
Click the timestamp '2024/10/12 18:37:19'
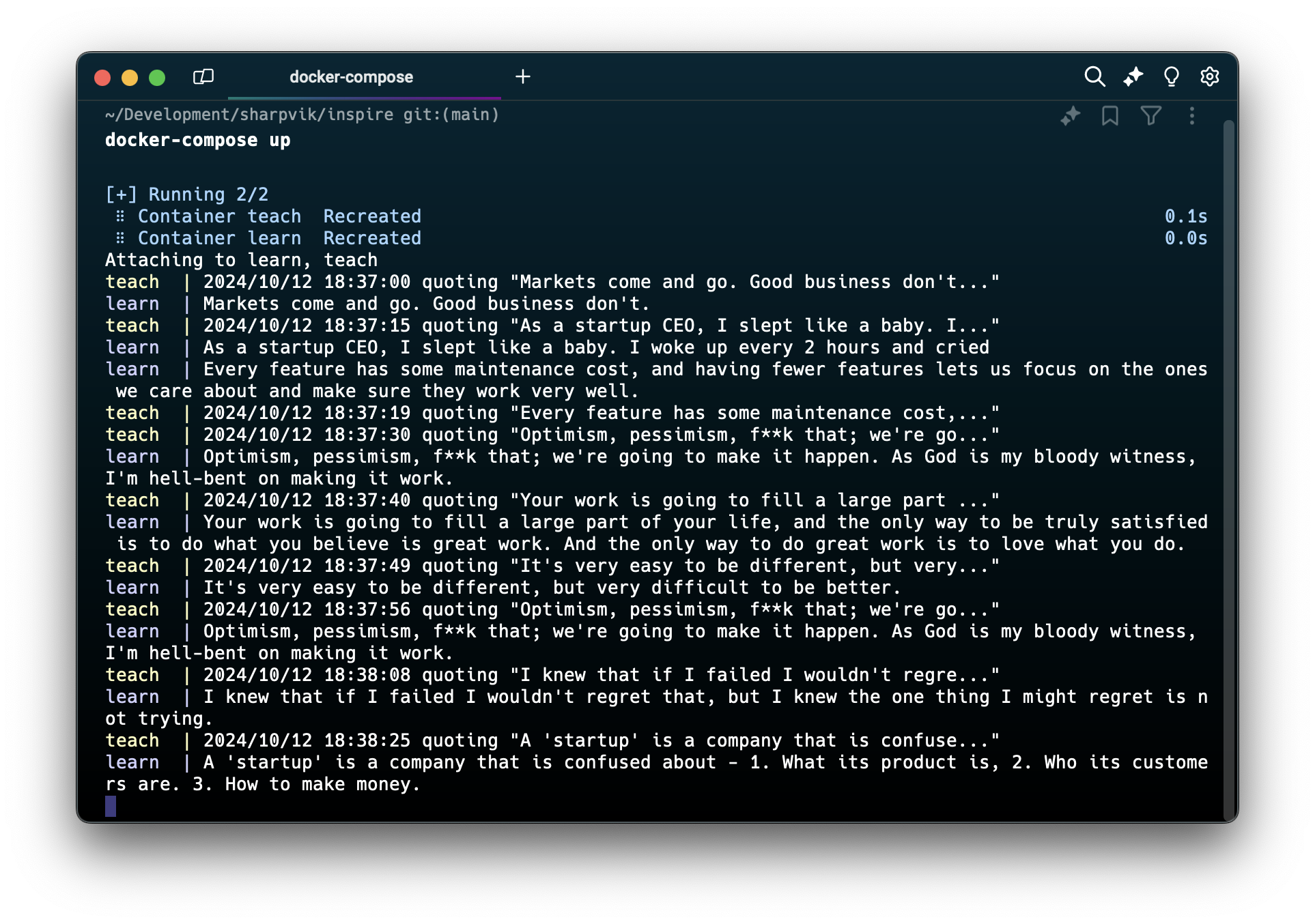[307, 413]
